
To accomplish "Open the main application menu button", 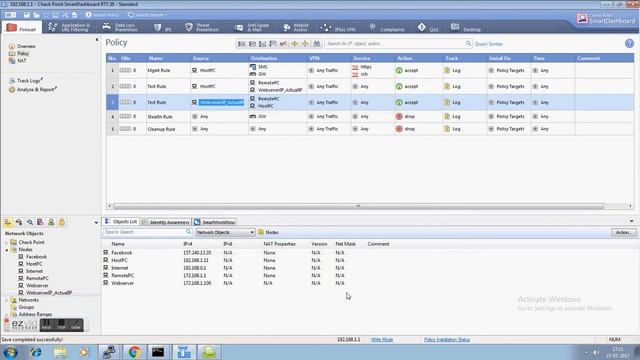I will 11,15.
